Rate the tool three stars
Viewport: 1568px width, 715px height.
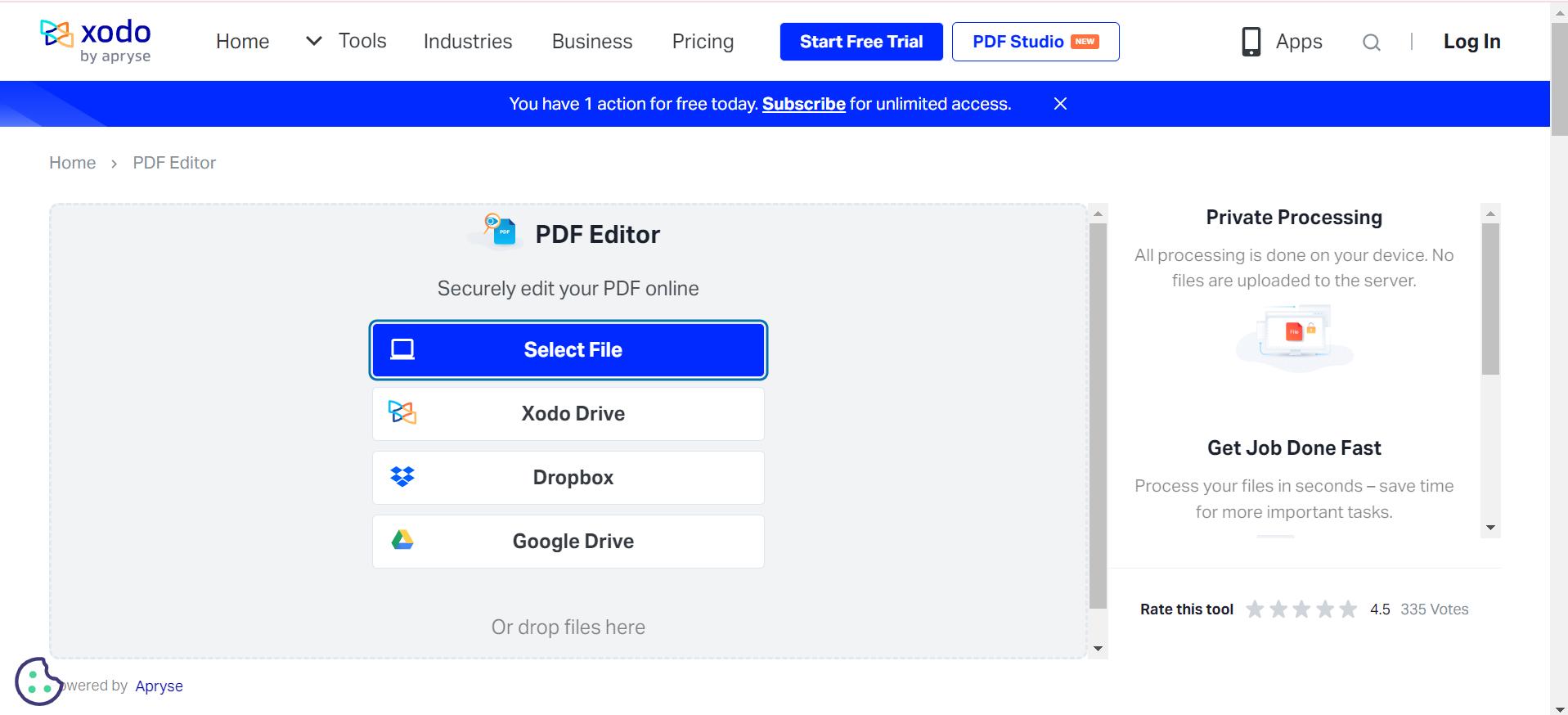click(1301, 609)
